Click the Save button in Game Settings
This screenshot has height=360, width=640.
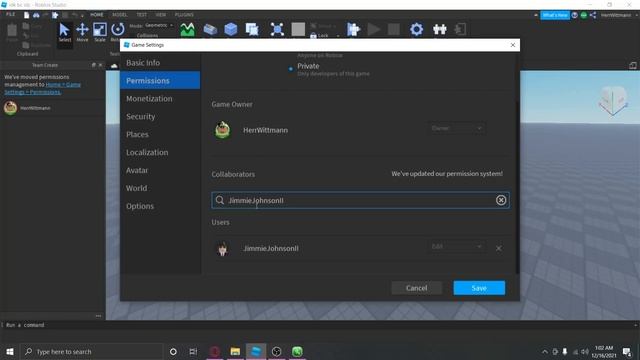click(x=479, y=288)
